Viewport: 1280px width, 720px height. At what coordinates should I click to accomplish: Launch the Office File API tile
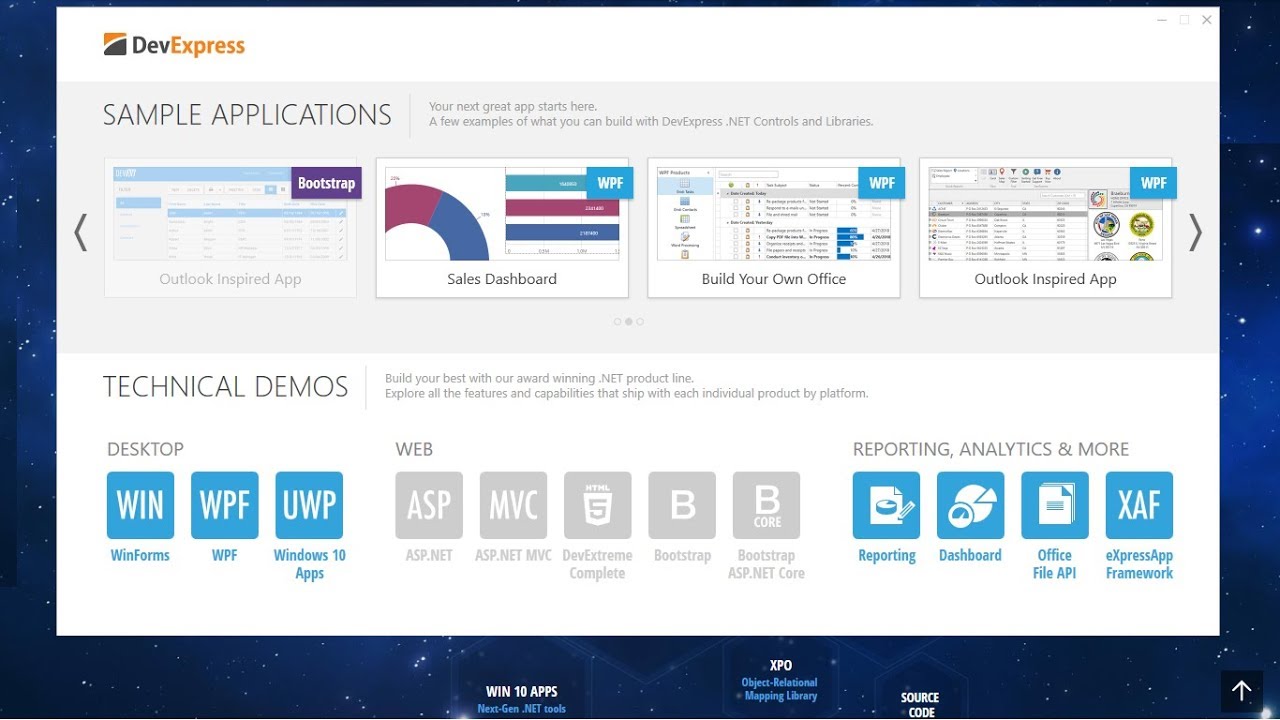(x=1055, y=505)
